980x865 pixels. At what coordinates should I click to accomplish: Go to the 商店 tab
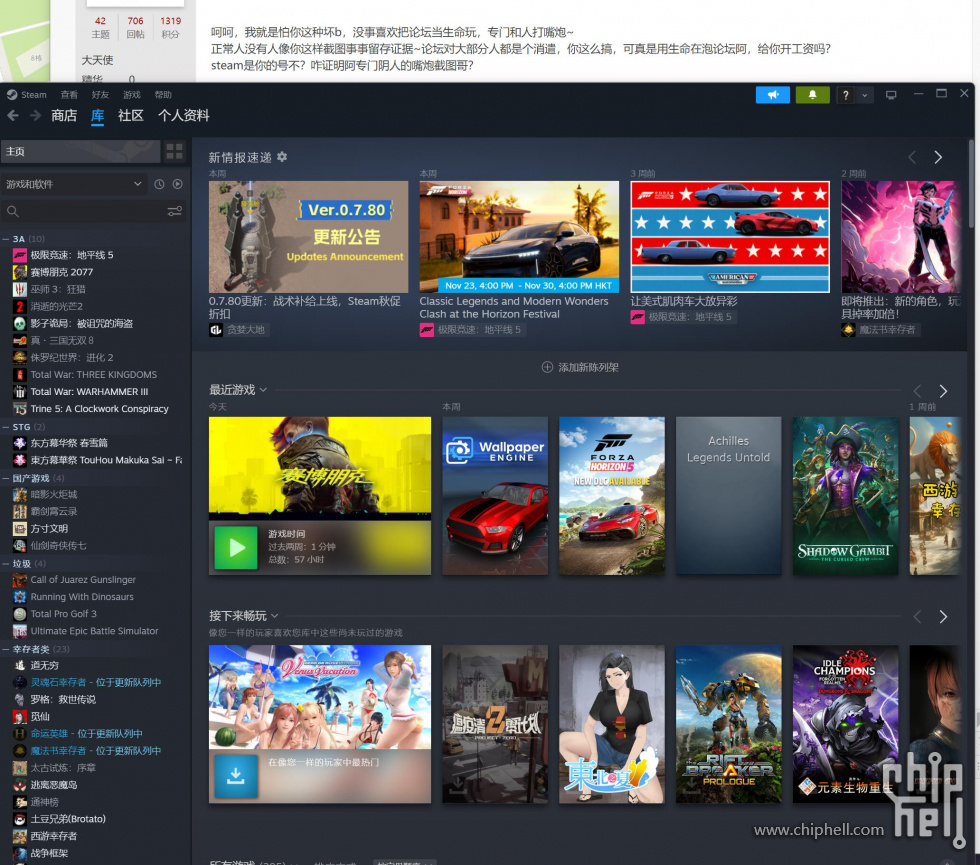(x=64, y=116)
